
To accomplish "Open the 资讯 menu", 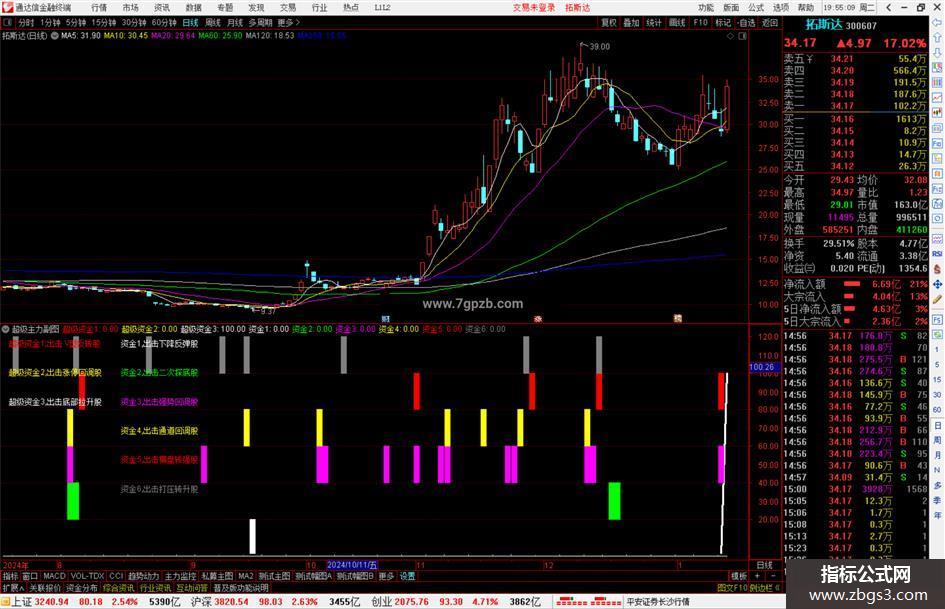I will 162,7.
